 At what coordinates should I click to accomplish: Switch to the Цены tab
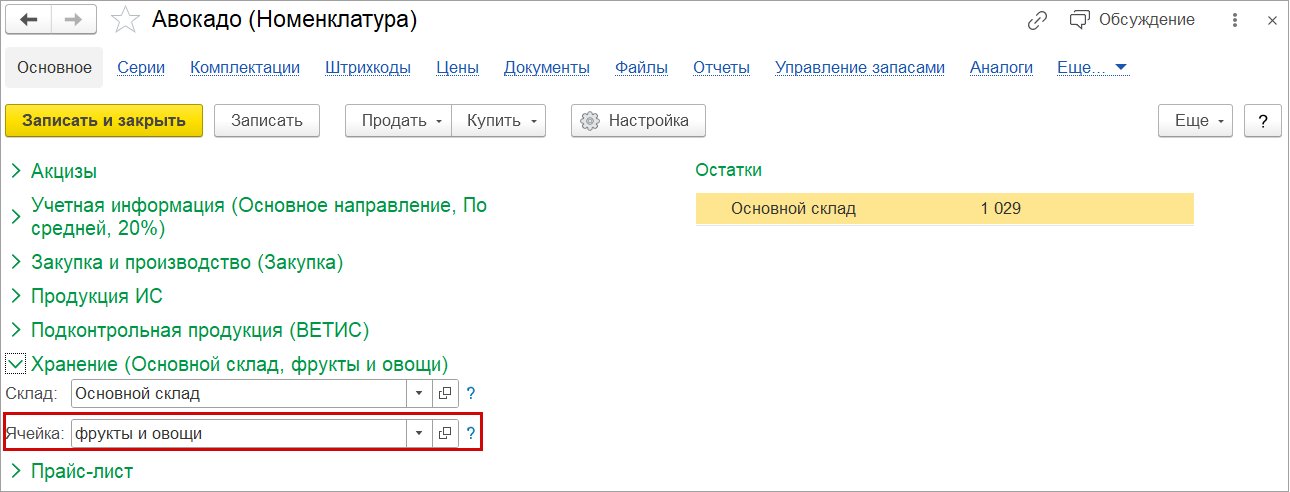coord(457,68)
